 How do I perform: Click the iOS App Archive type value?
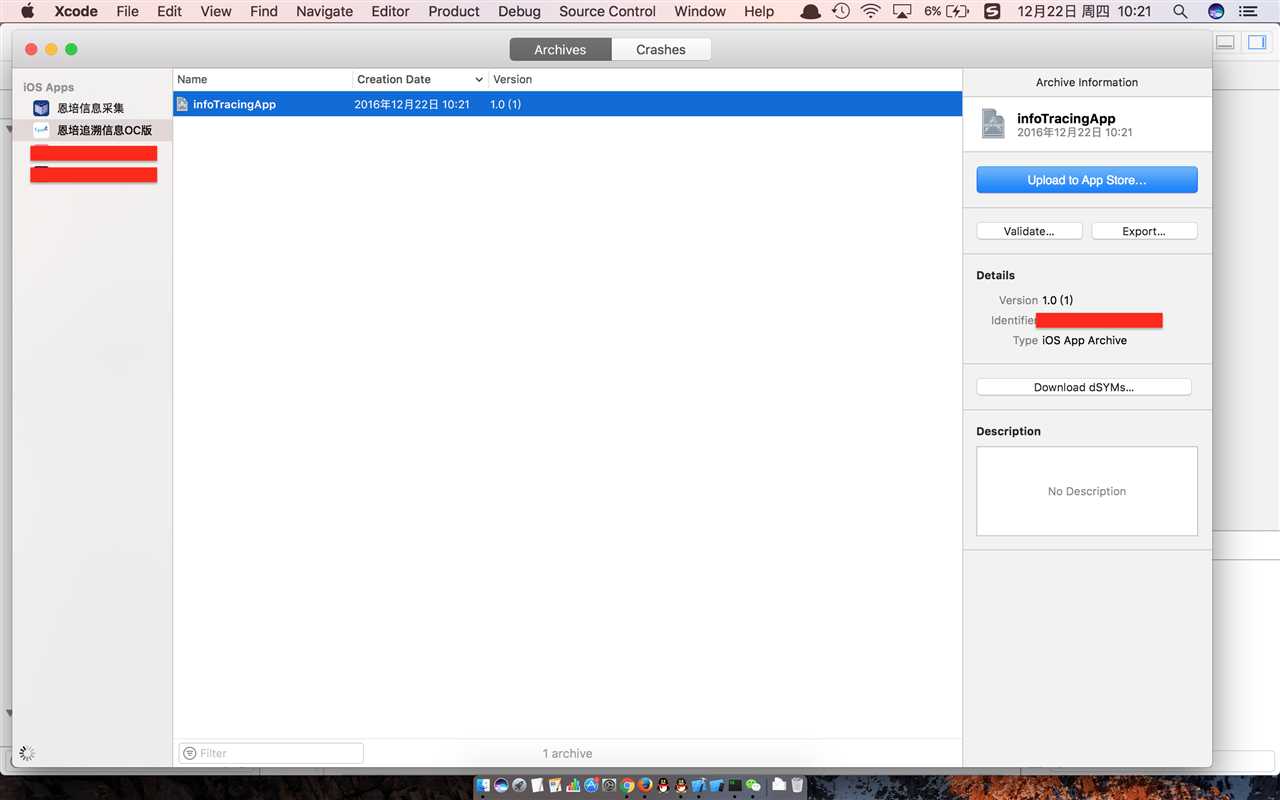click(x=1084, y=340)
